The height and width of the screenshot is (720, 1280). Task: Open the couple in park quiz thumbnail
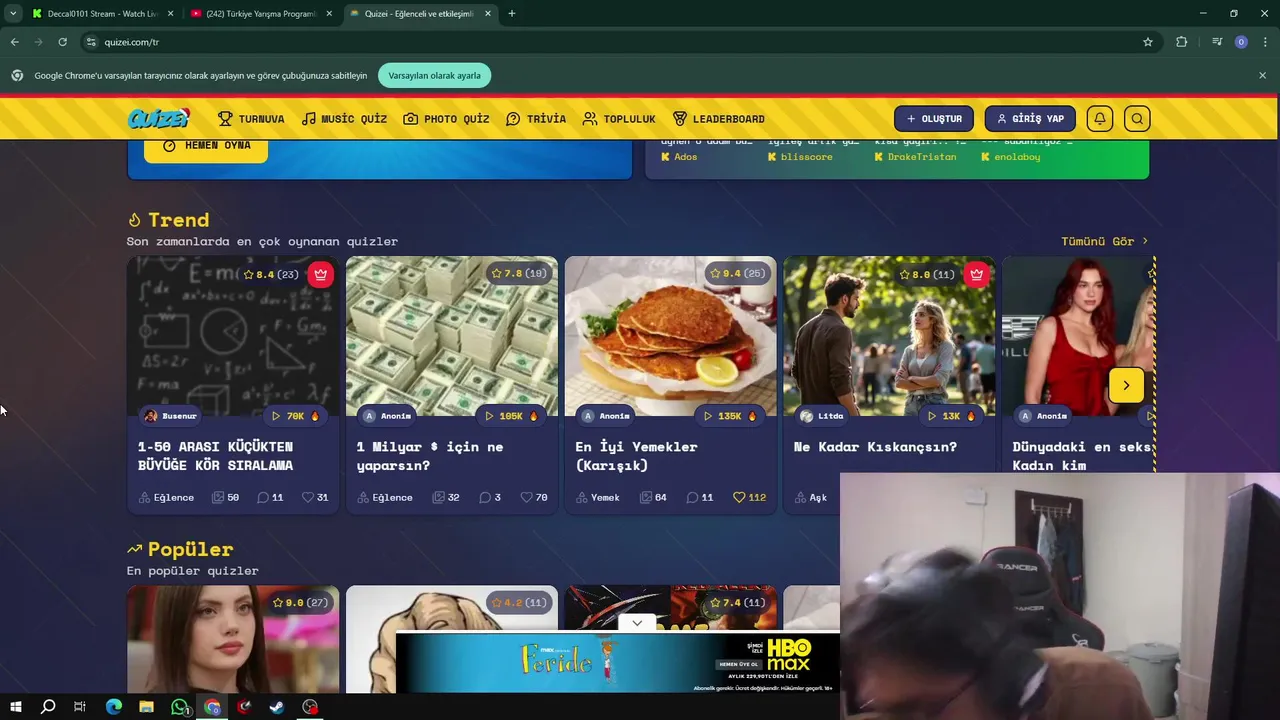[889, 336]
